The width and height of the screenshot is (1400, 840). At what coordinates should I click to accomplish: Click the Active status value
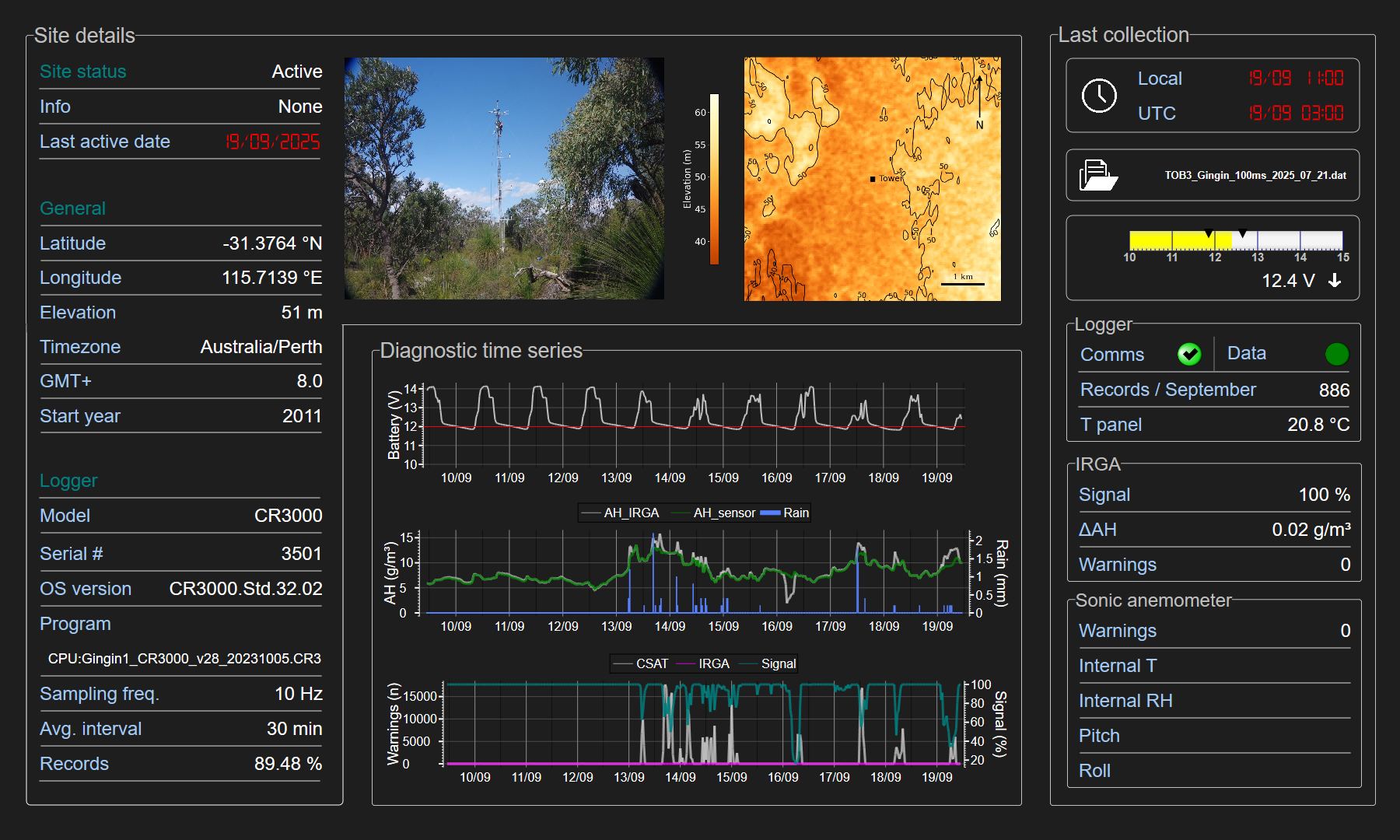(297, 72)
